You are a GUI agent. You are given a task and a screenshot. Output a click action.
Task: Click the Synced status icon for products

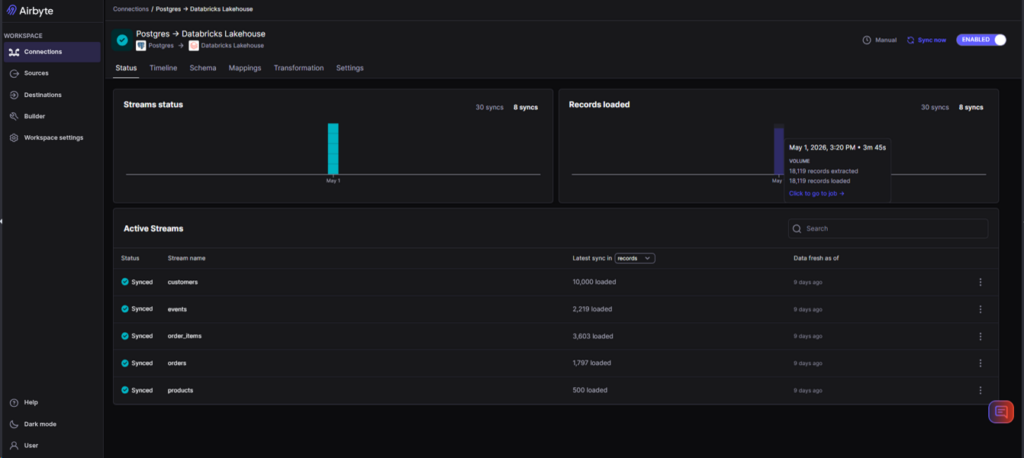pos(125,390)
